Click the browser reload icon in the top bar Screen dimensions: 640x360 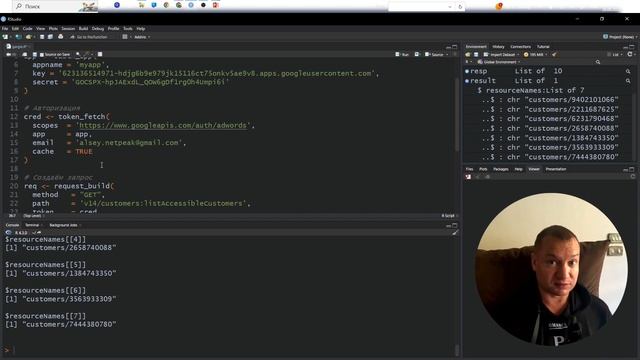(x=460, y=7)
